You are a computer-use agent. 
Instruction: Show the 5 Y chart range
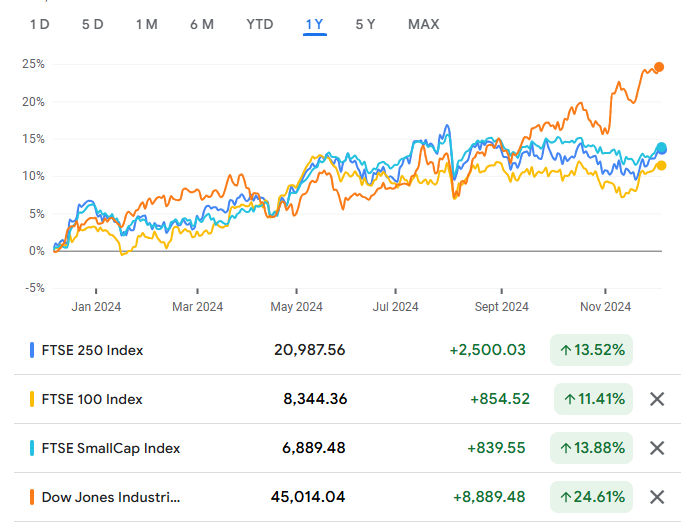tap(365, 24)
